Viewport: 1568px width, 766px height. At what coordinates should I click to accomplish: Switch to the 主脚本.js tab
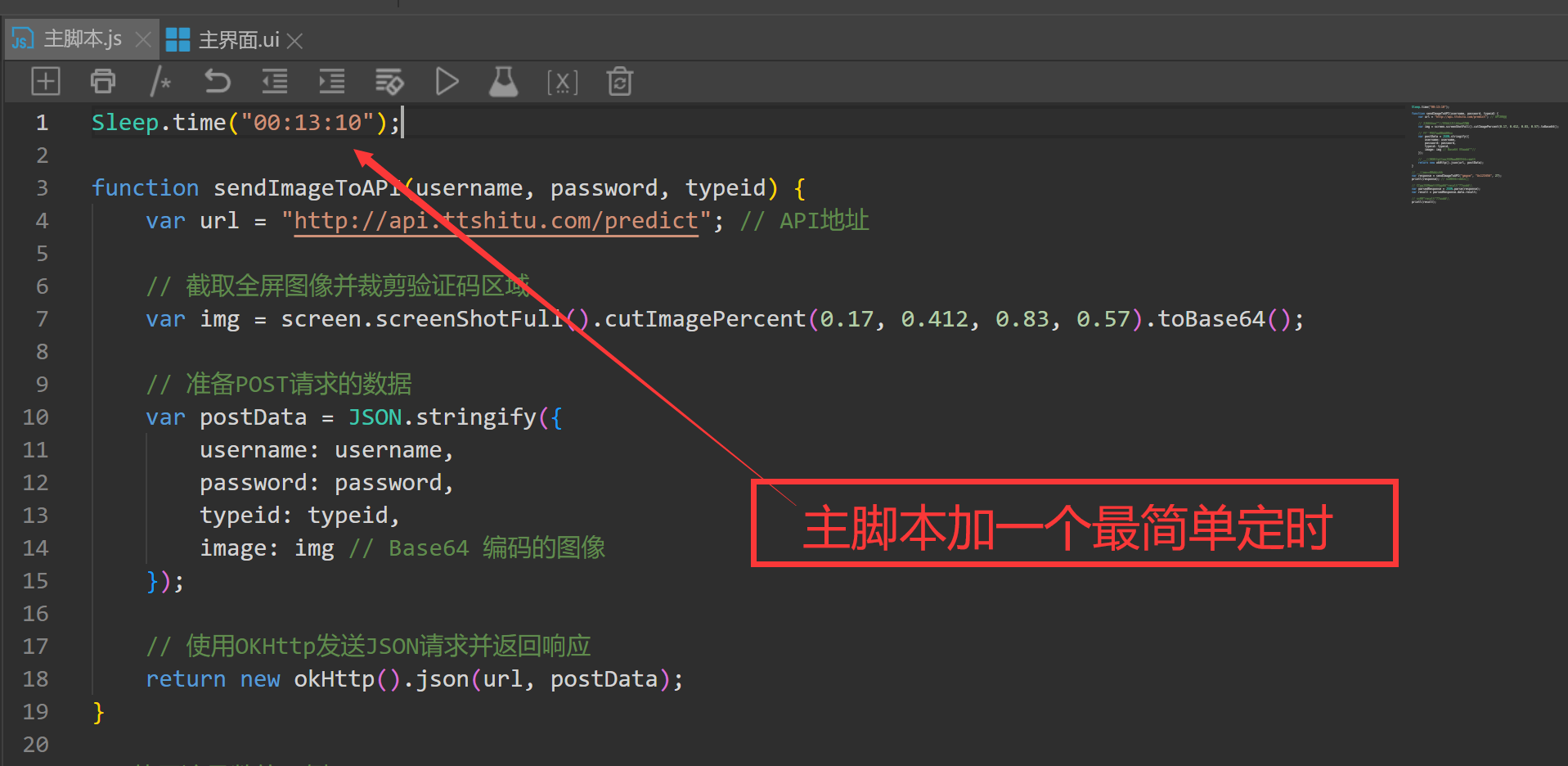point(82,39)
